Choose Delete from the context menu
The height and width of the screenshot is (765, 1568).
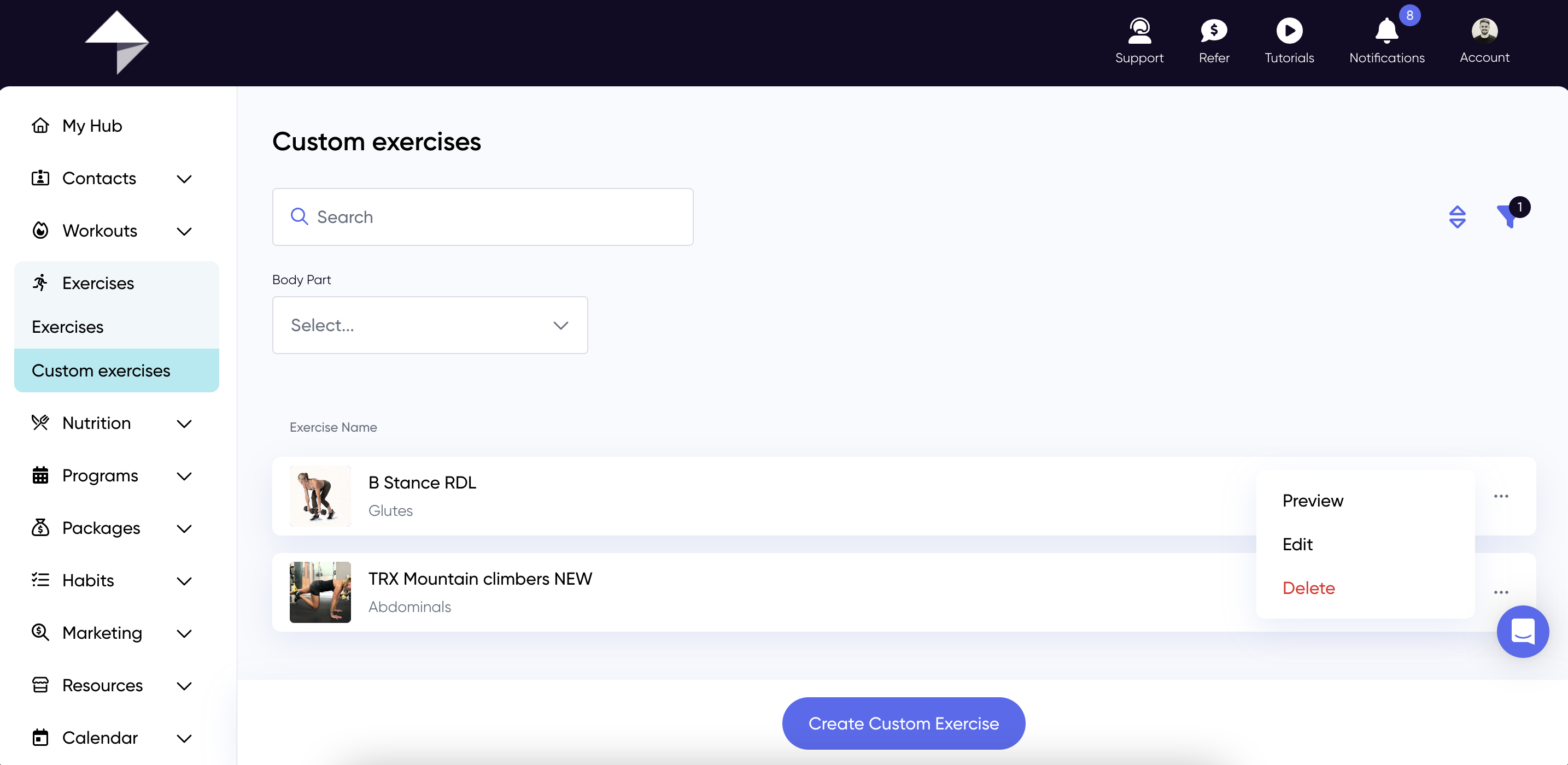point(1308,588)
